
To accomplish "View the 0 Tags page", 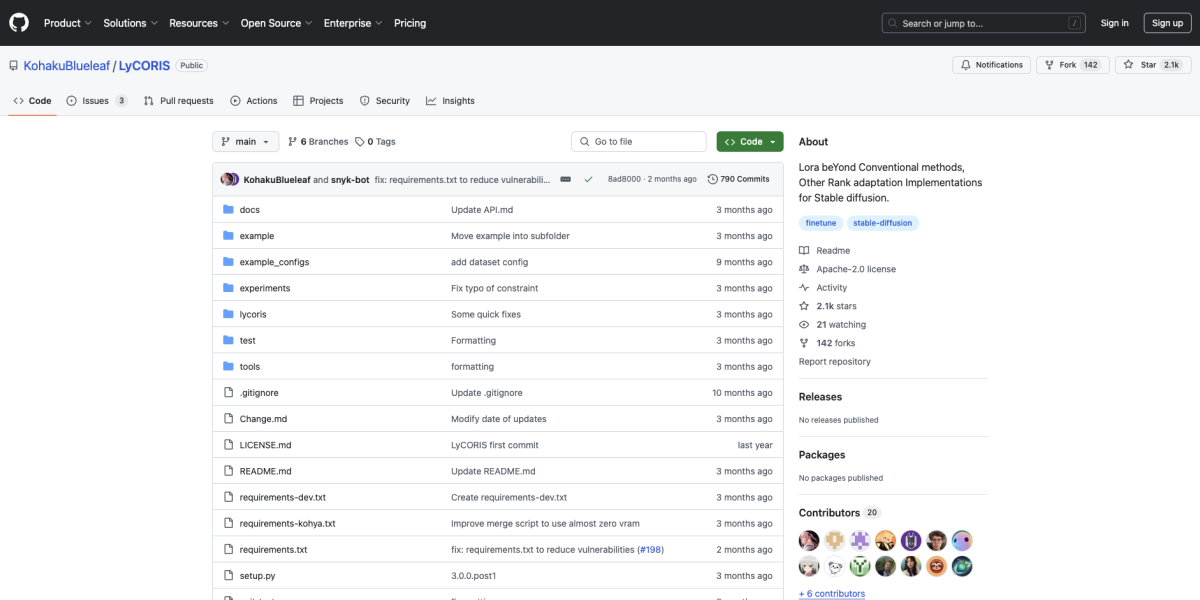I will click(376, 142).
